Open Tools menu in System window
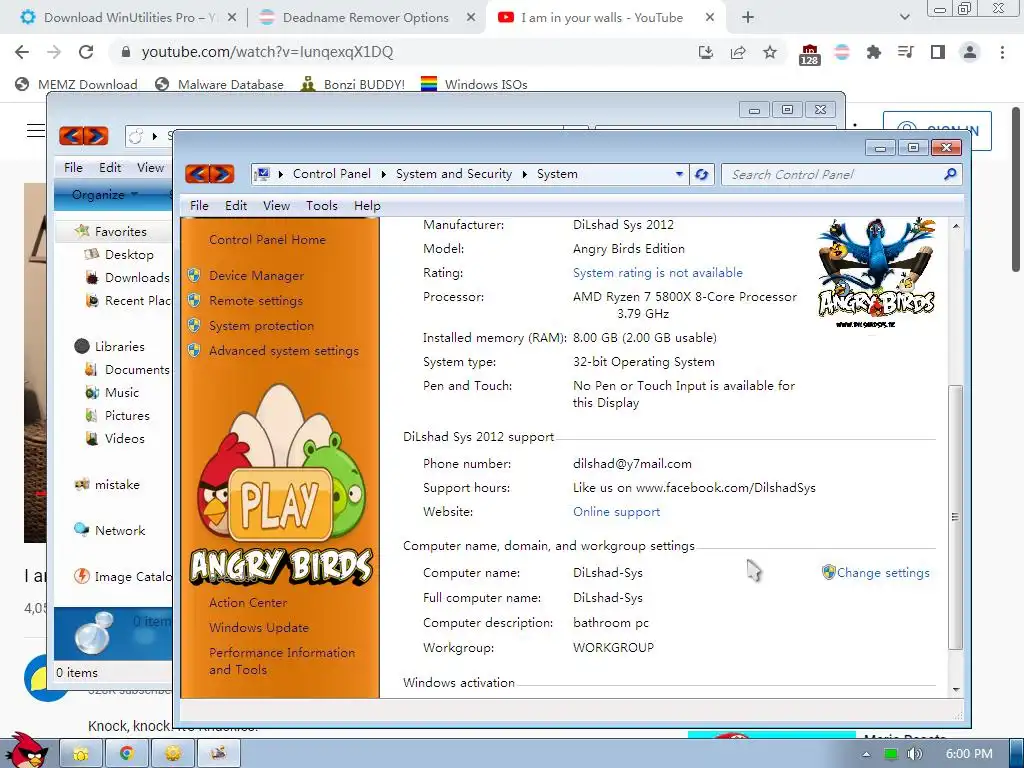 (322, 206)
